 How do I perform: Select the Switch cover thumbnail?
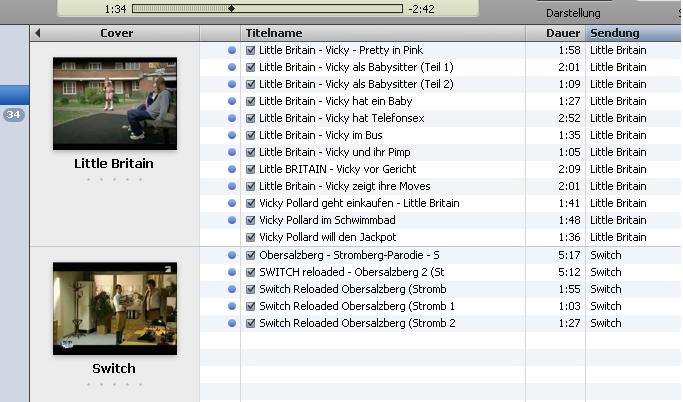(x=115, y=308)
